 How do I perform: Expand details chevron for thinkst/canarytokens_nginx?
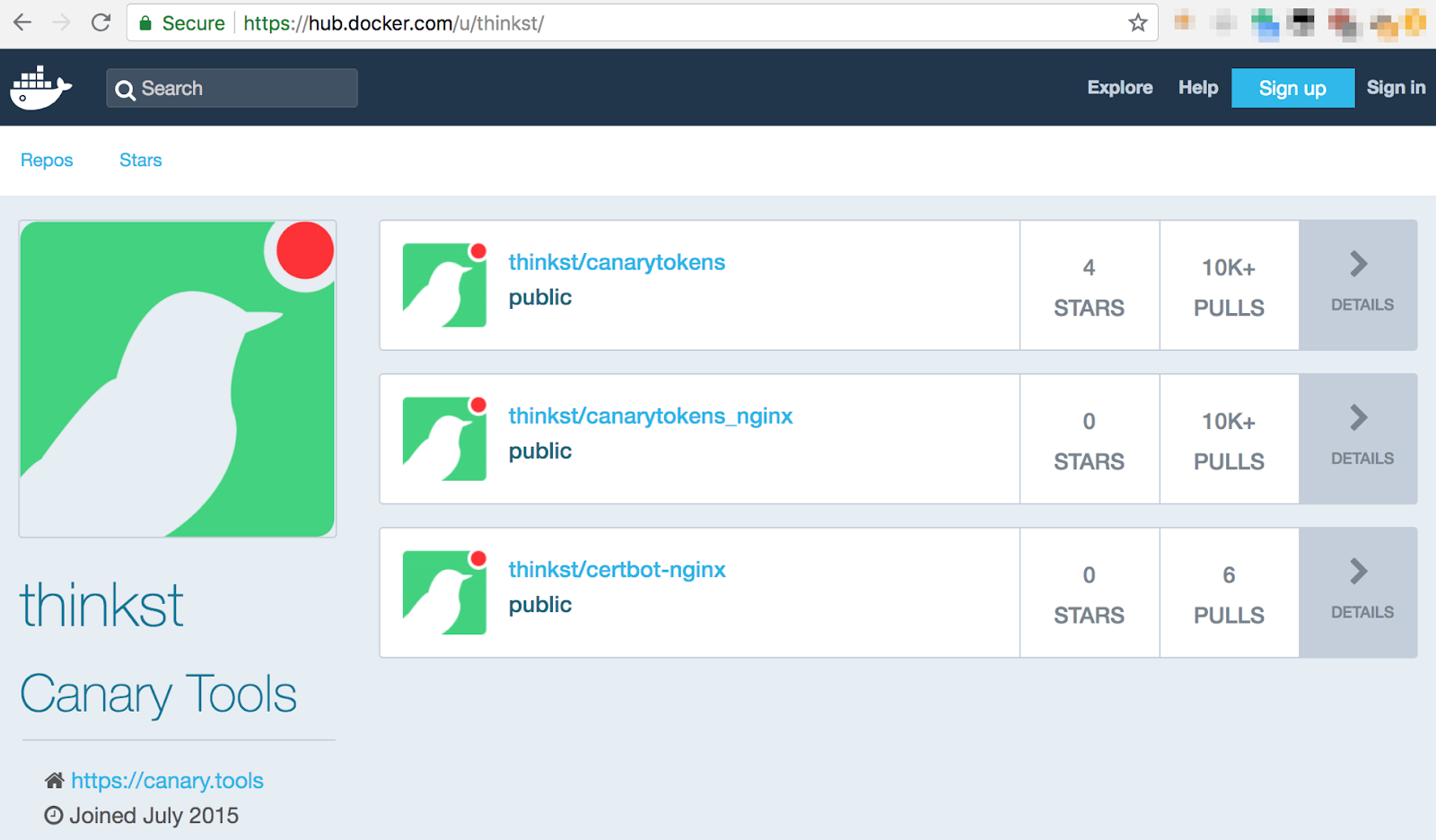click(x=1359, y=417)
